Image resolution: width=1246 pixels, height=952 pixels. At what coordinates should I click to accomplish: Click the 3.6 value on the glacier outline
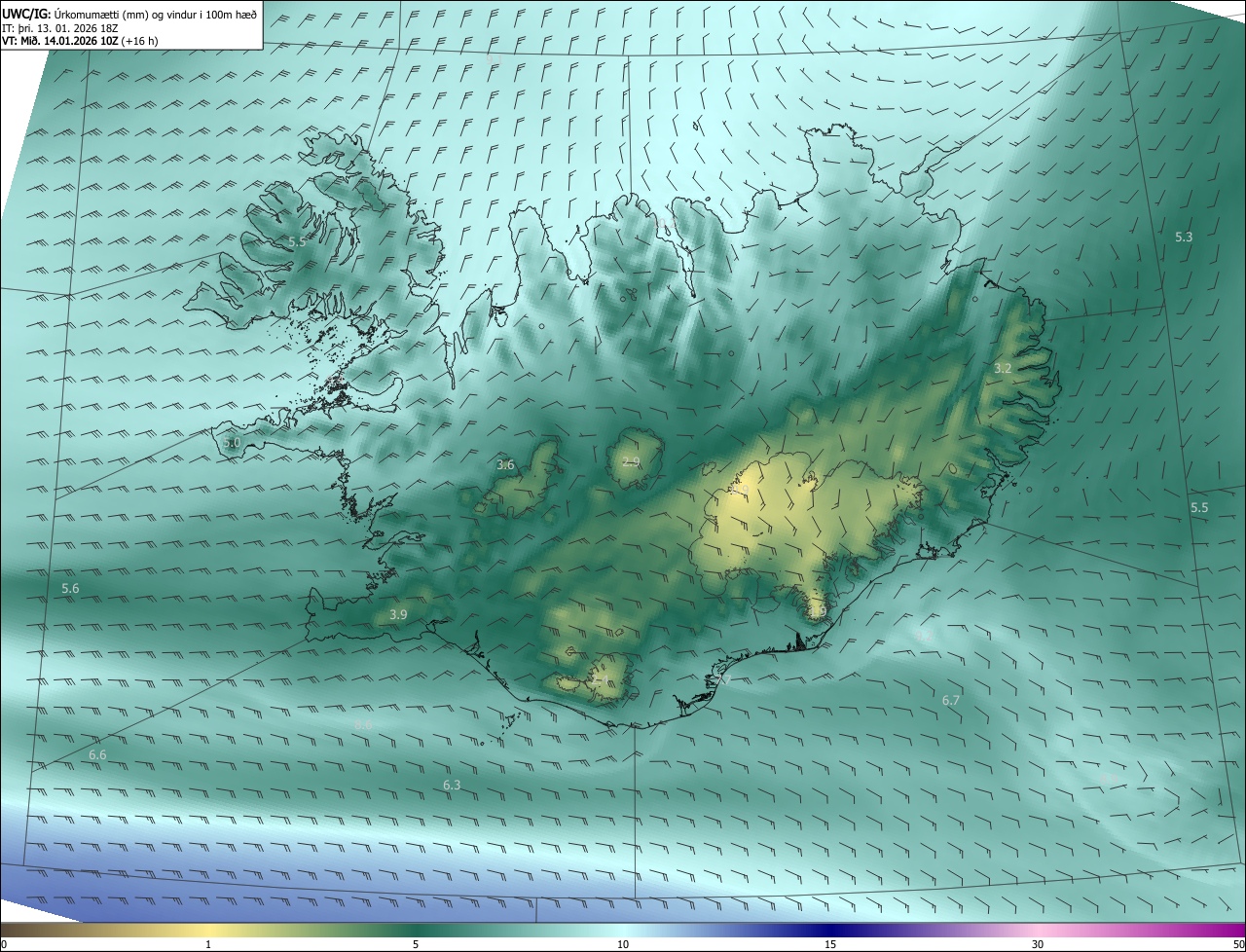click(x=505, y=465)
